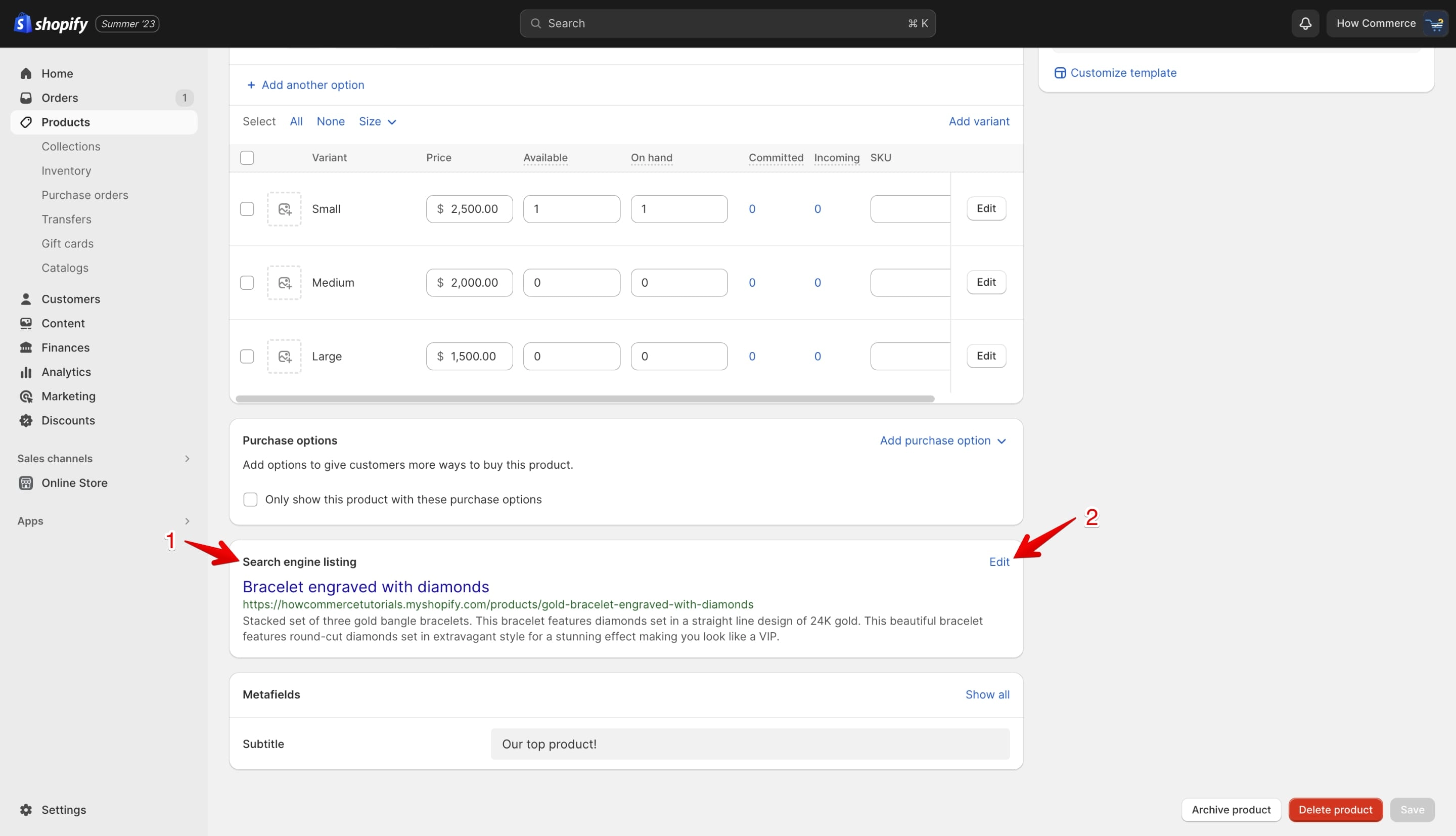Check the Medium variant checkbox
Screen dimensions: 1456x836
[247, 283]
